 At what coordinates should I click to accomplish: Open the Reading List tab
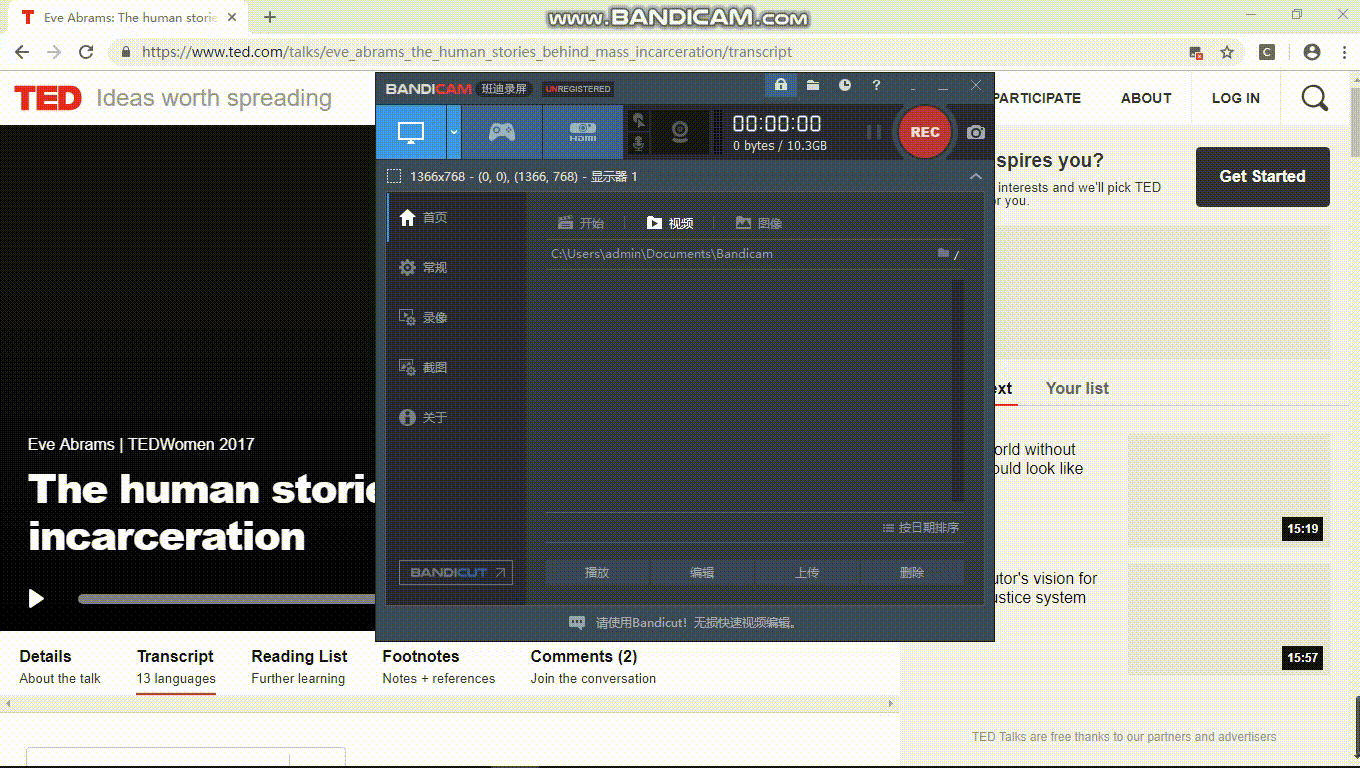[299, 667]
